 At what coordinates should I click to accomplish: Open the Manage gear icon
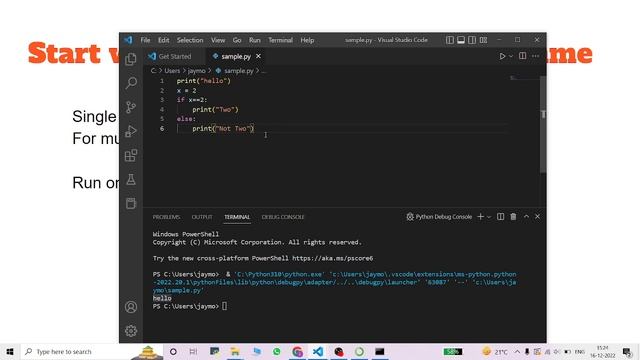[x=131, y=331]
